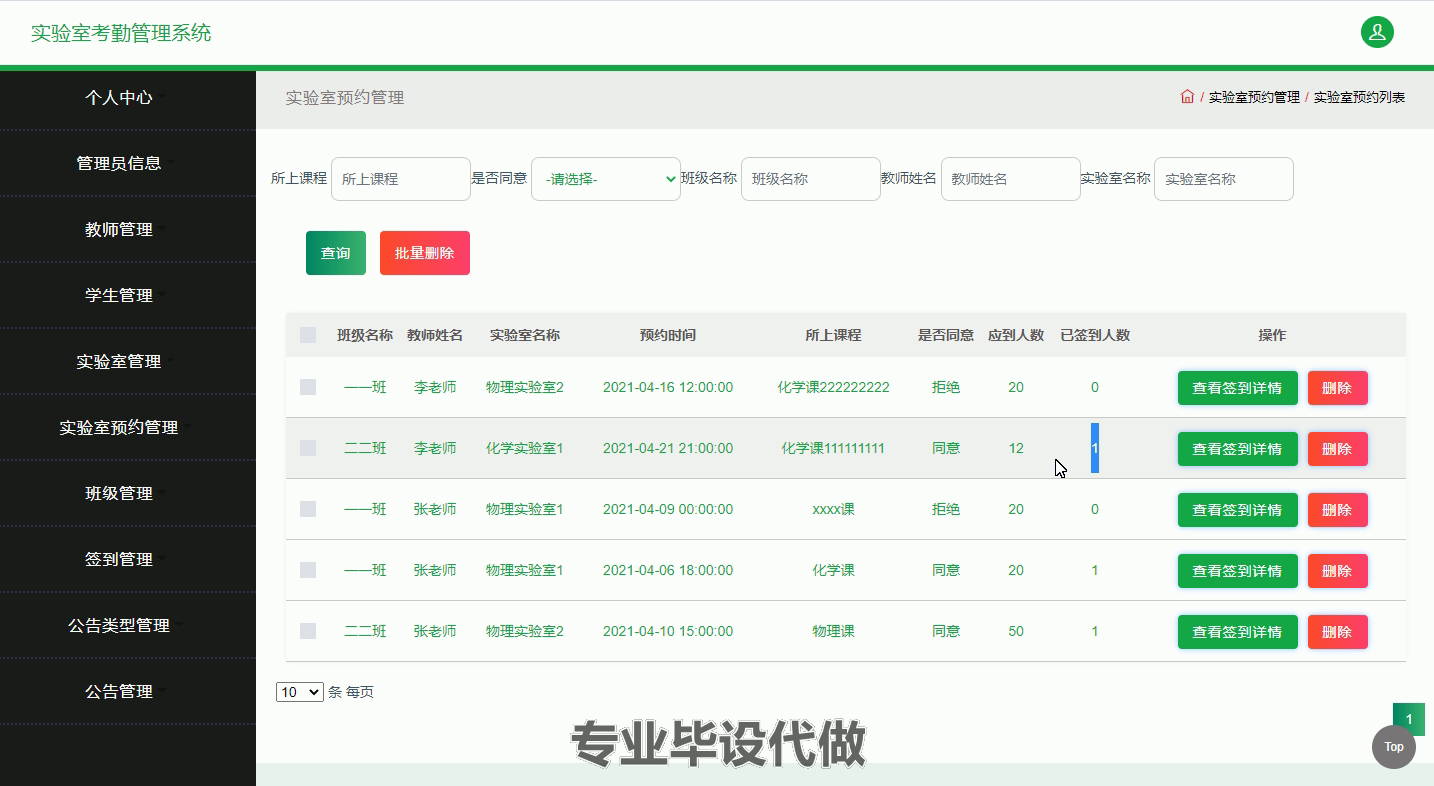Screen dimensions: 1434x786
Task: Open the 是否同意 请选择 dropdown
Action: pyautogui.click(x=606, y=179)
